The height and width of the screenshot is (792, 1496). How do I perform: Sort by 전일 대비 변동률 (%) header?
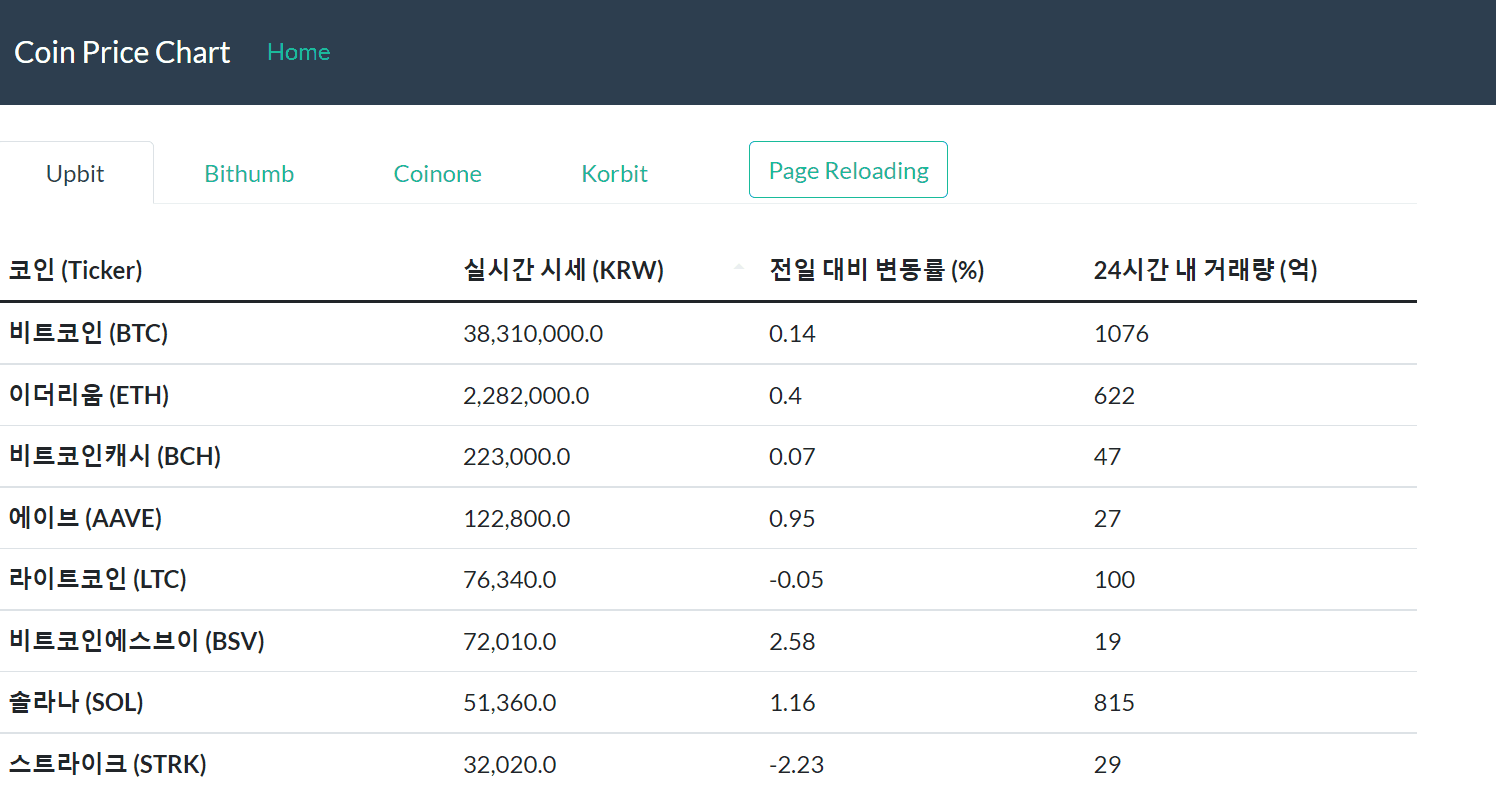tap(877, 270)
